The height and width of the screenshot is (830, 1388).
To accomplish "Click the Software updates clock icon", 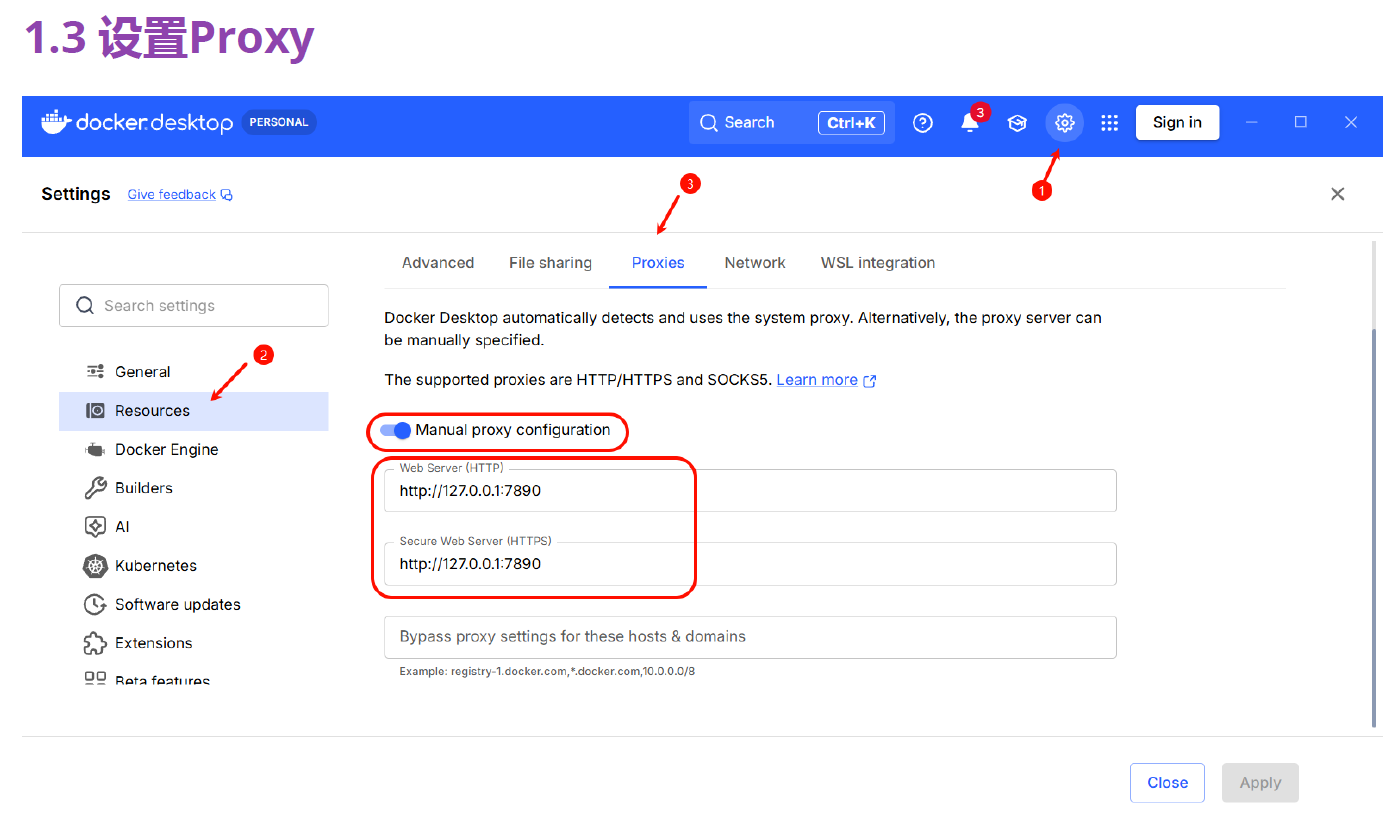I will click(x=96, y=604).
